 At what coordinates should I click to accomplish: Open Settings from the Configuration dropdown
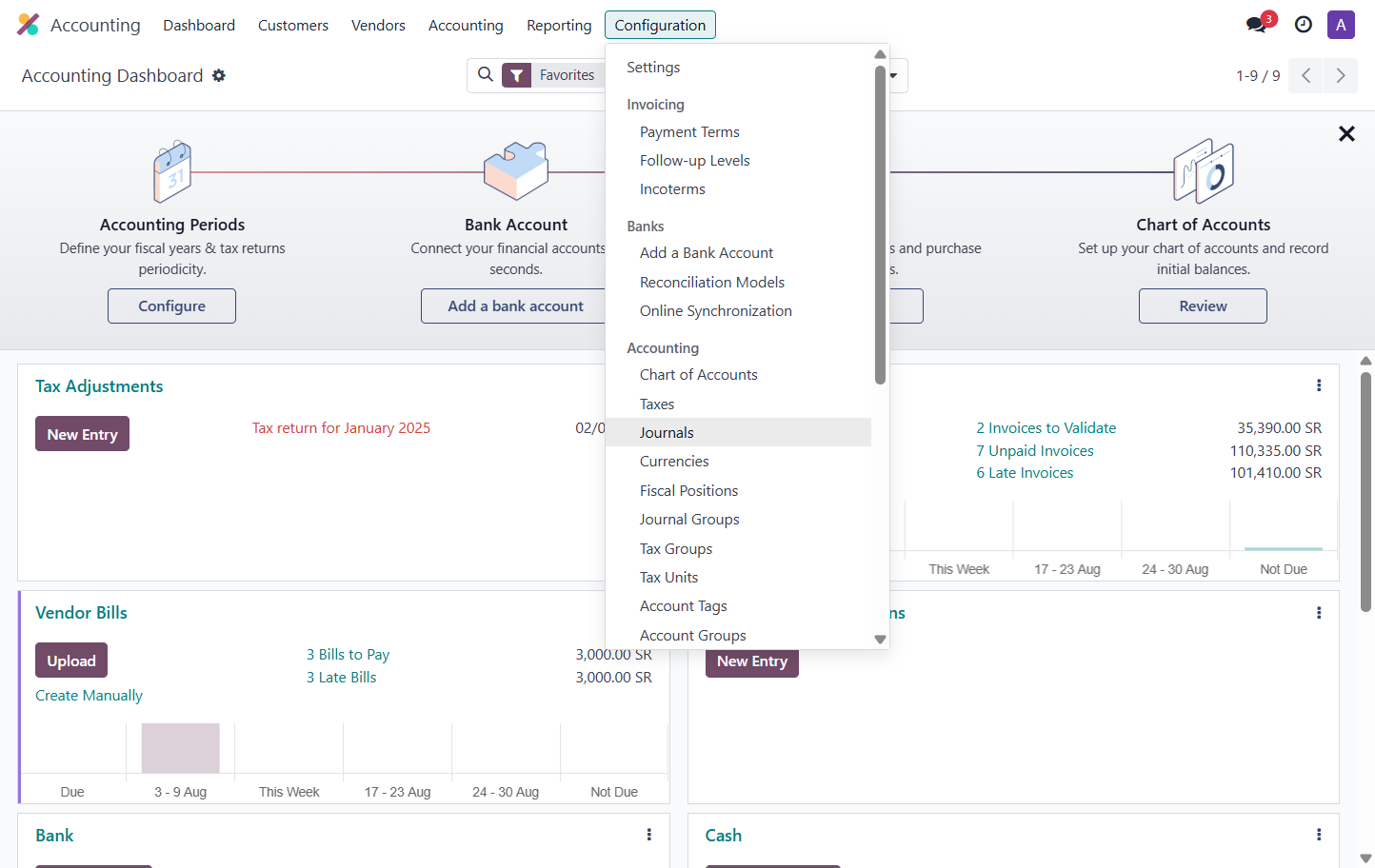[738, 68]
